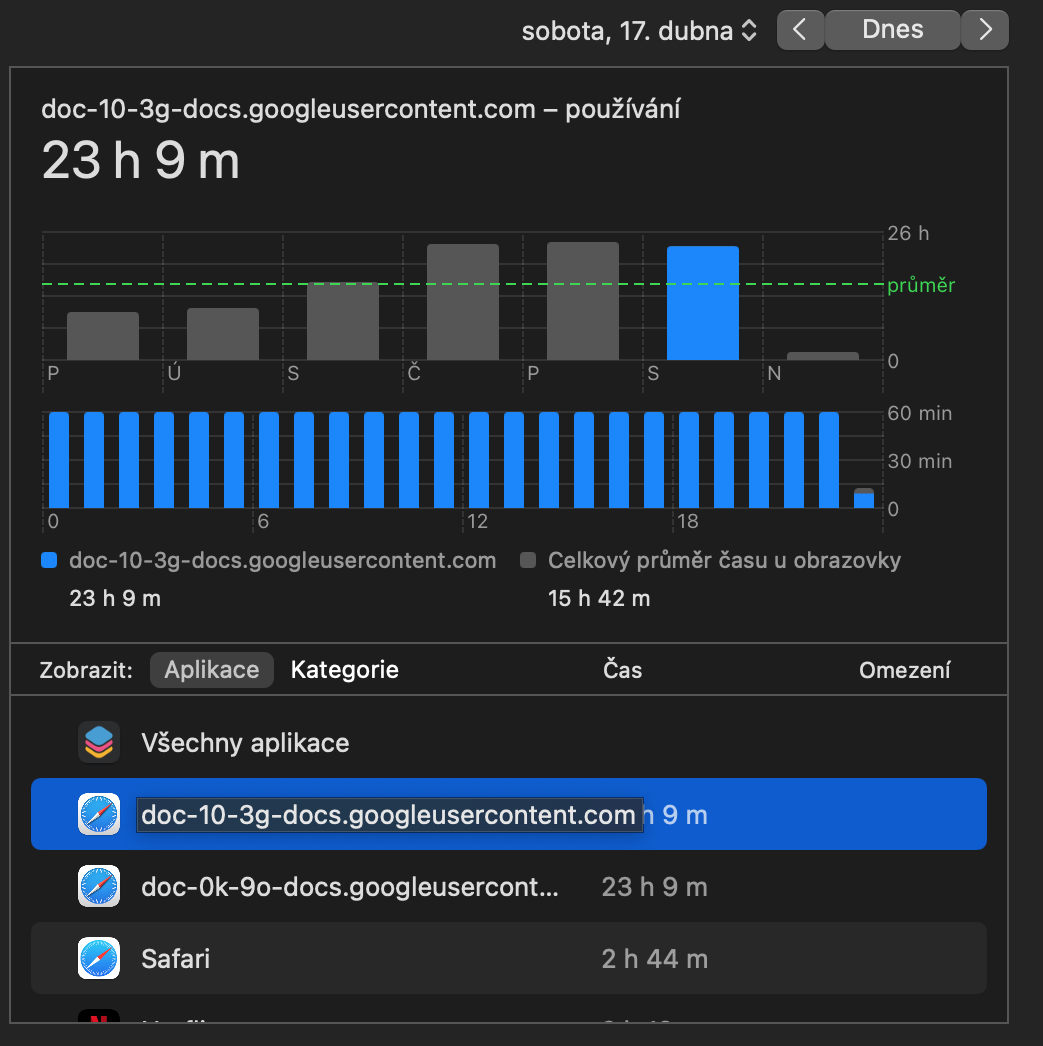Click the Sunday (N) bar in weekly chart

823,356
